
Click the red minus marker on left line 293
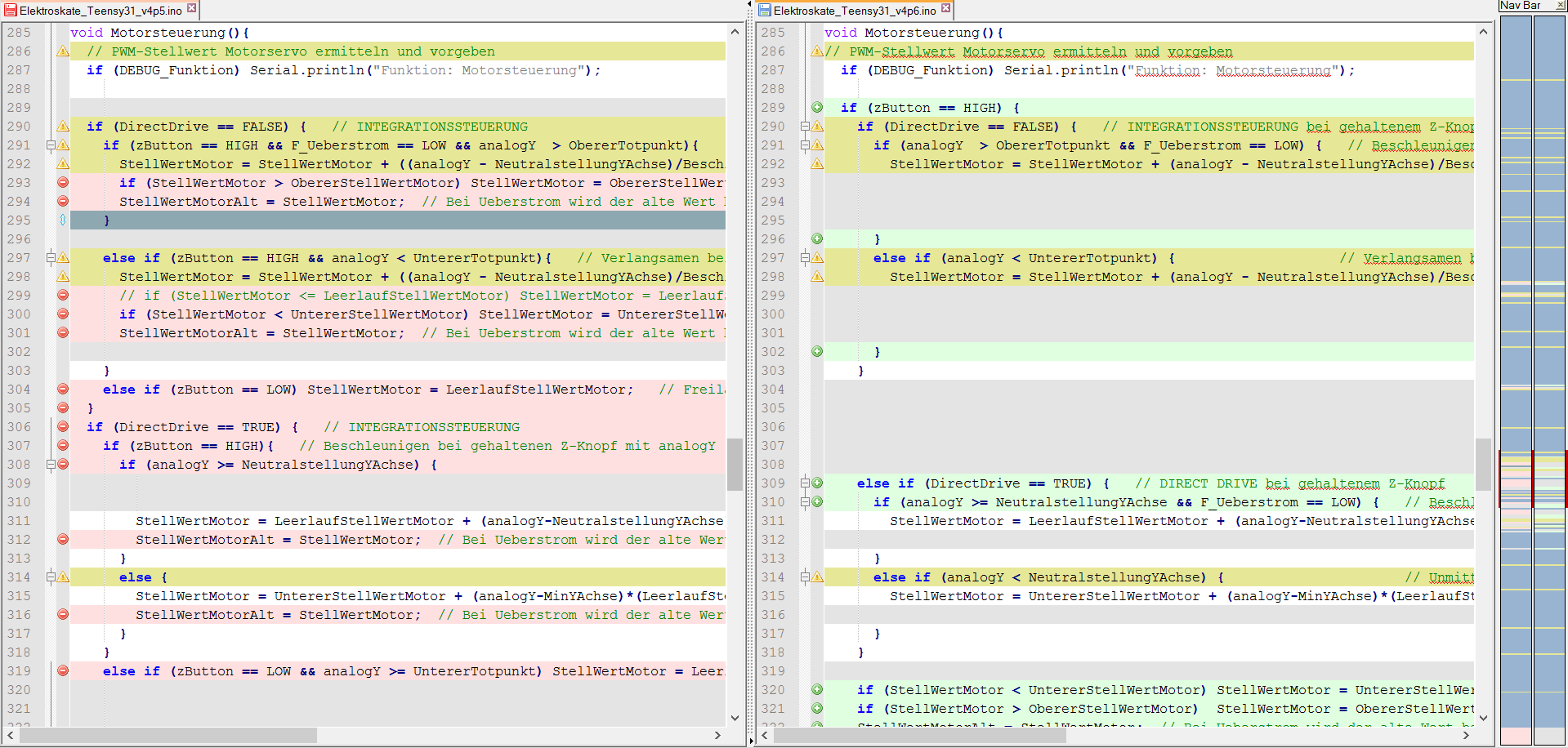[63, 182]
